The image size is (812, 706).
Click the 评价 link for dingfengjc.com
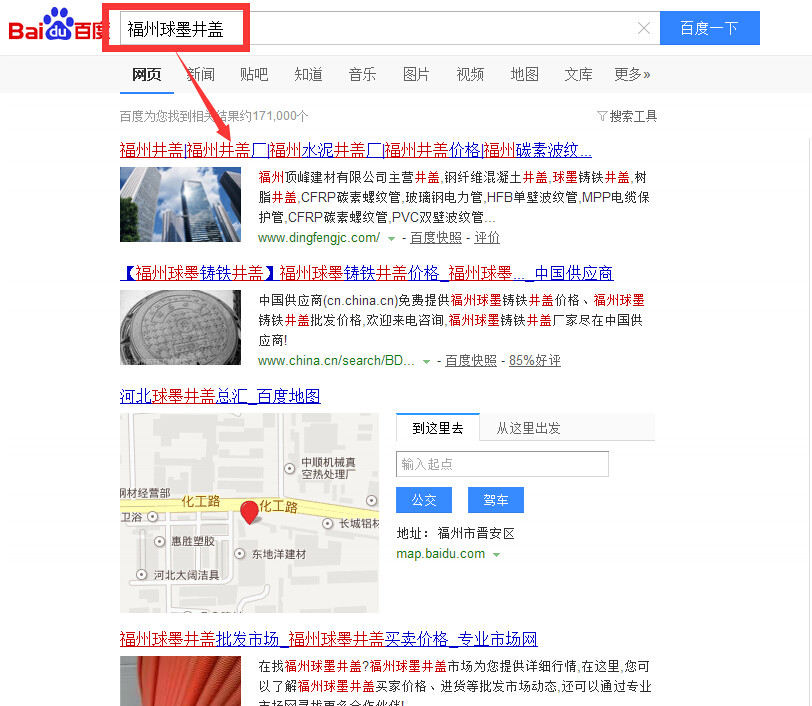[x=487, y=238]
